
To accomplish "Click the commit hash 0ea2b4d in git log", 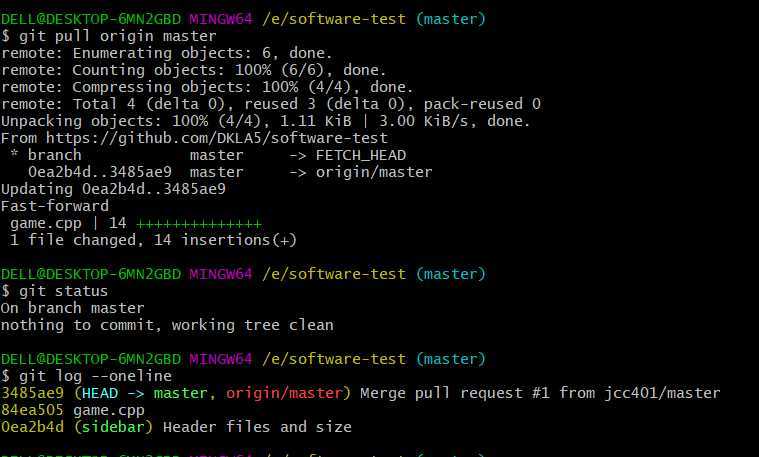I will (32, 427).
